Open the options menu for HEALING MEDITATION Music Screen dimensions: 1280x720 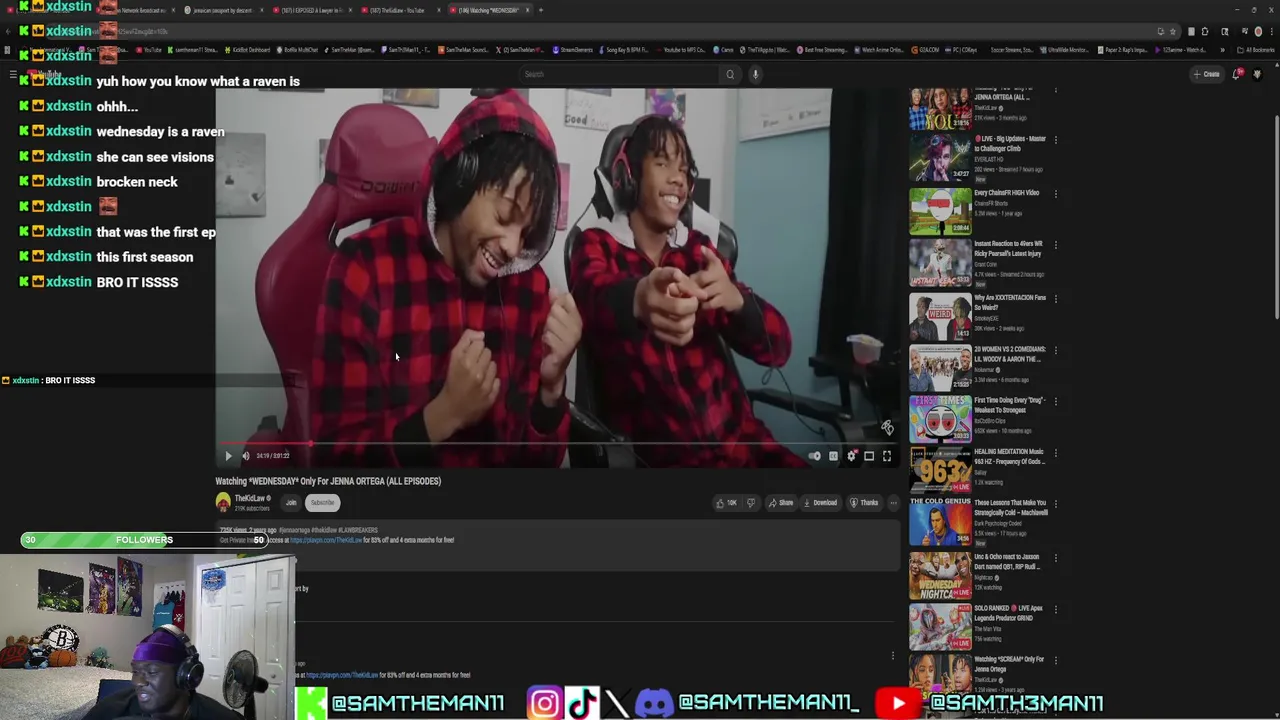click(x=1055, y=453)
